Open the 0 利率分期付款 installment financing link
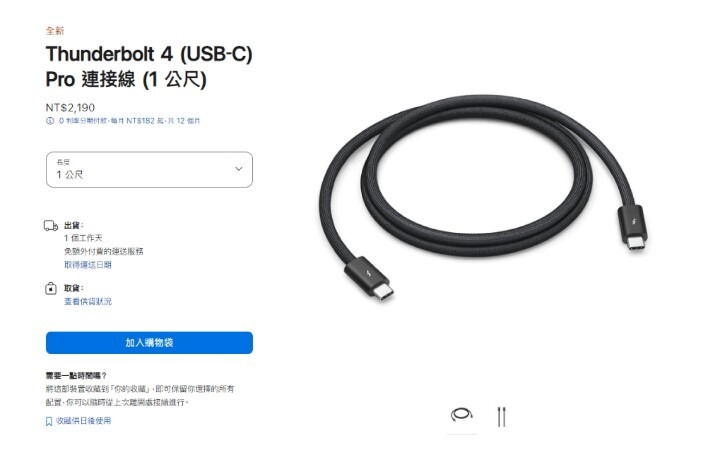720x450 pixels. (129, 121)
